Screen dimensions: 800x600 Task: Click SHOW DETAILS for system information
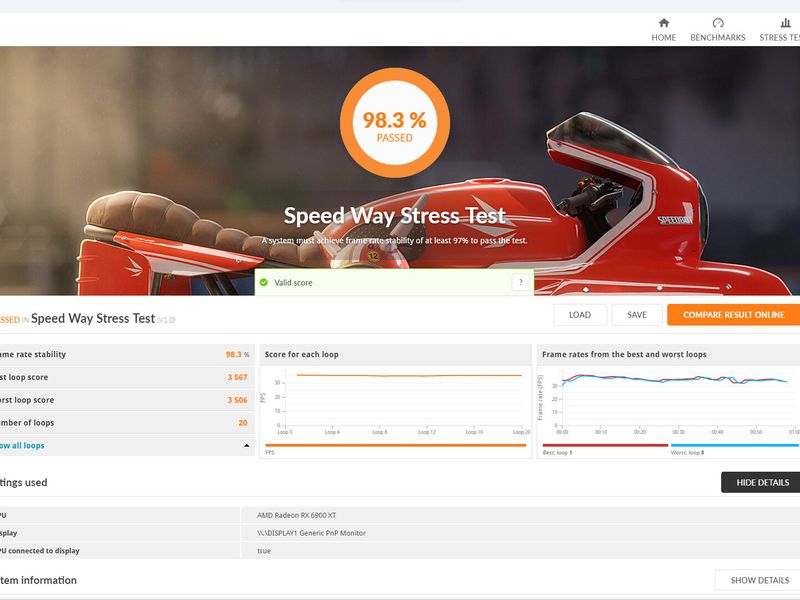tap(758, 580)
